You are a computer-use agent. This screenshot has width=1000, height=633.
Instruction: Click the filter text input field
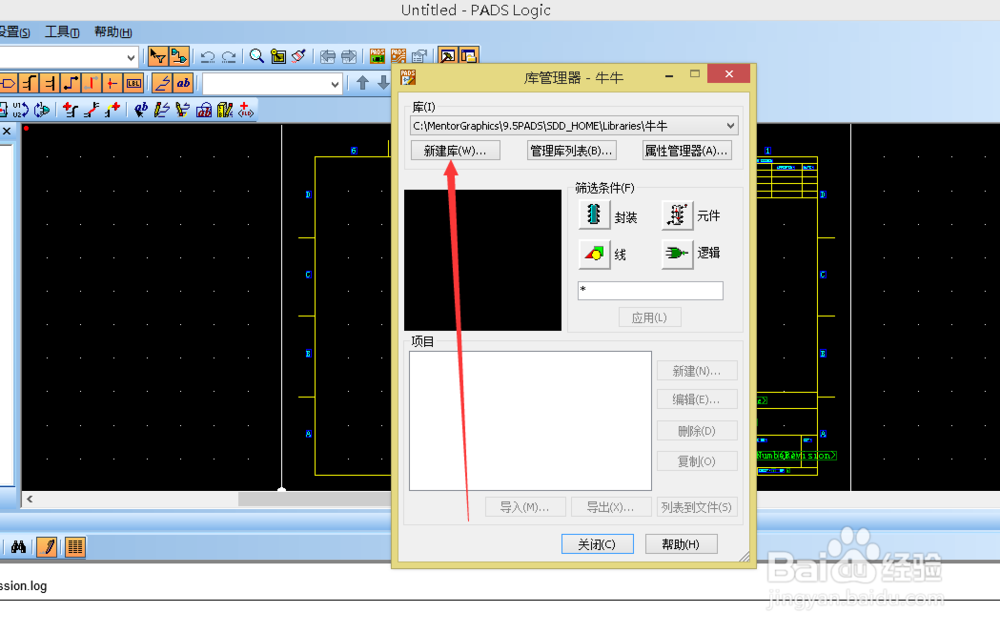click(650, 291)
